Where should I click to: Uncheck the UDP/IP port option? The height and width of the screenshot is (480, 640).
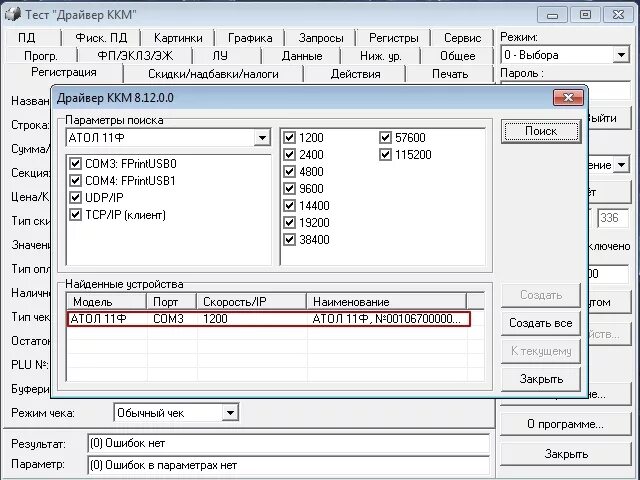76,198
